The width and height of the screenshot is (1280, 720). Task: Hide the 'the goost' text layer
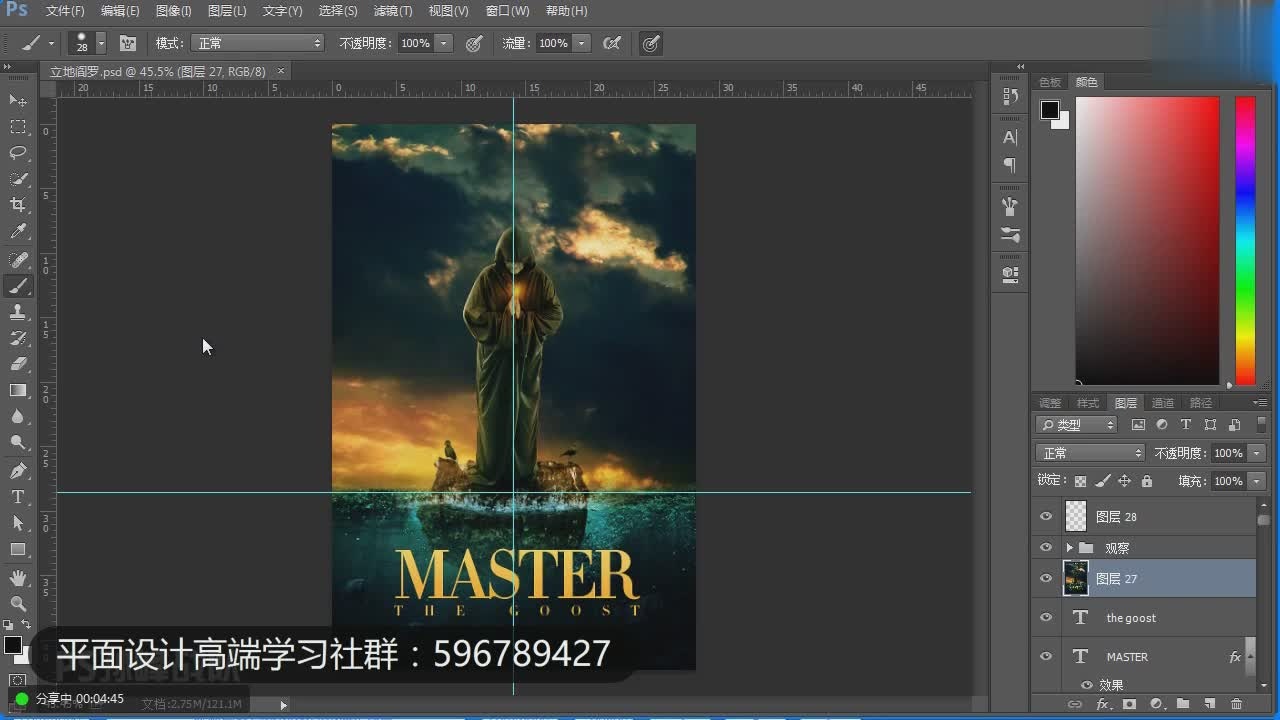[x=1046, y=617]
